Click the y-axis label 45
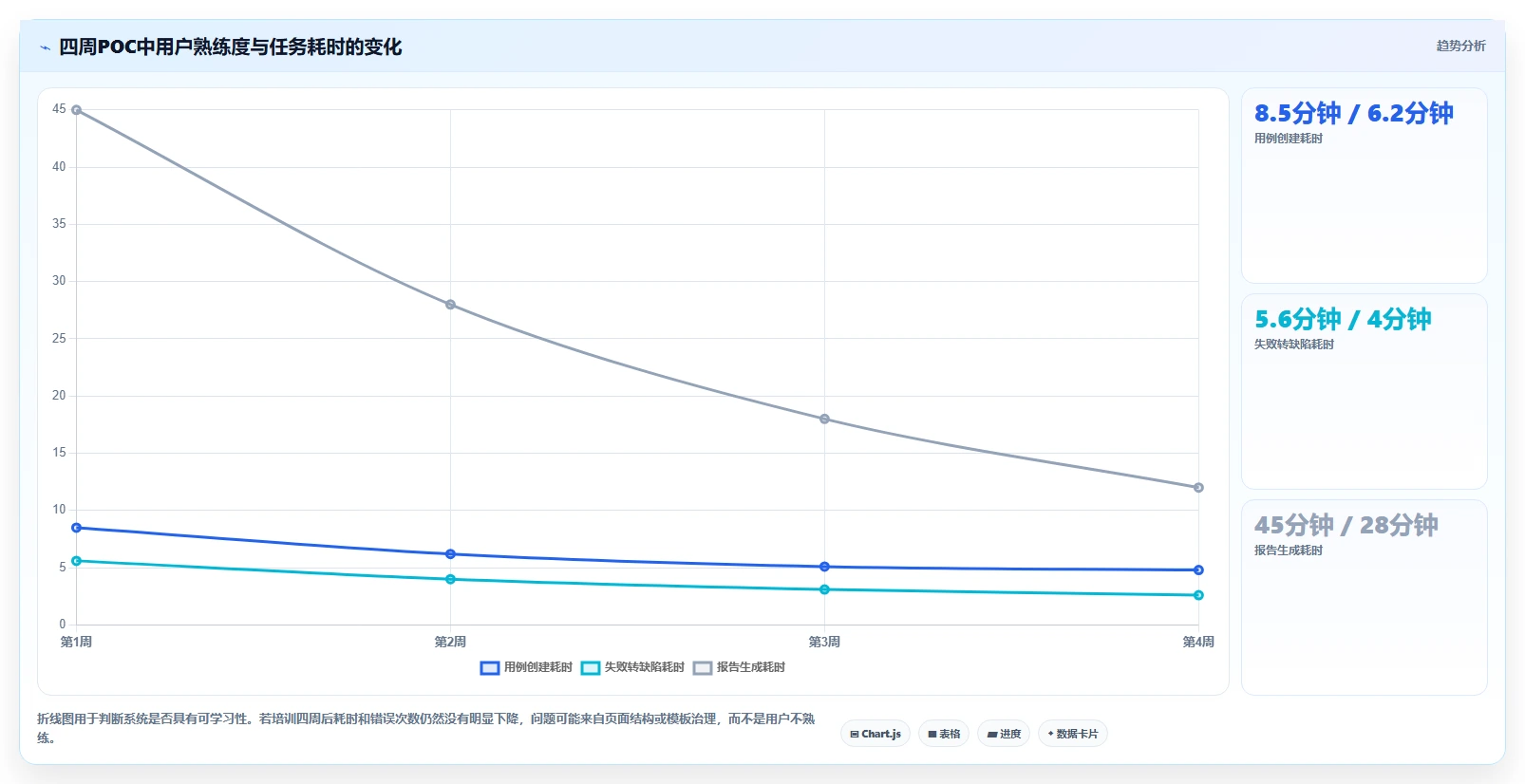 (59, 109)
